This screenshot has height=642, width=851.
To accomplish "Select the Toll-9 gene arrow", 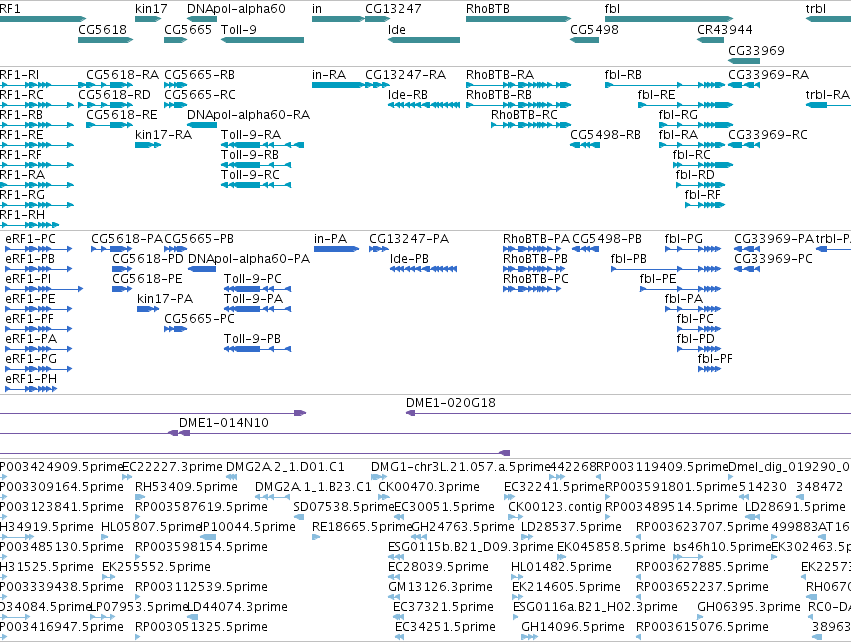I will tap(262, 40).
